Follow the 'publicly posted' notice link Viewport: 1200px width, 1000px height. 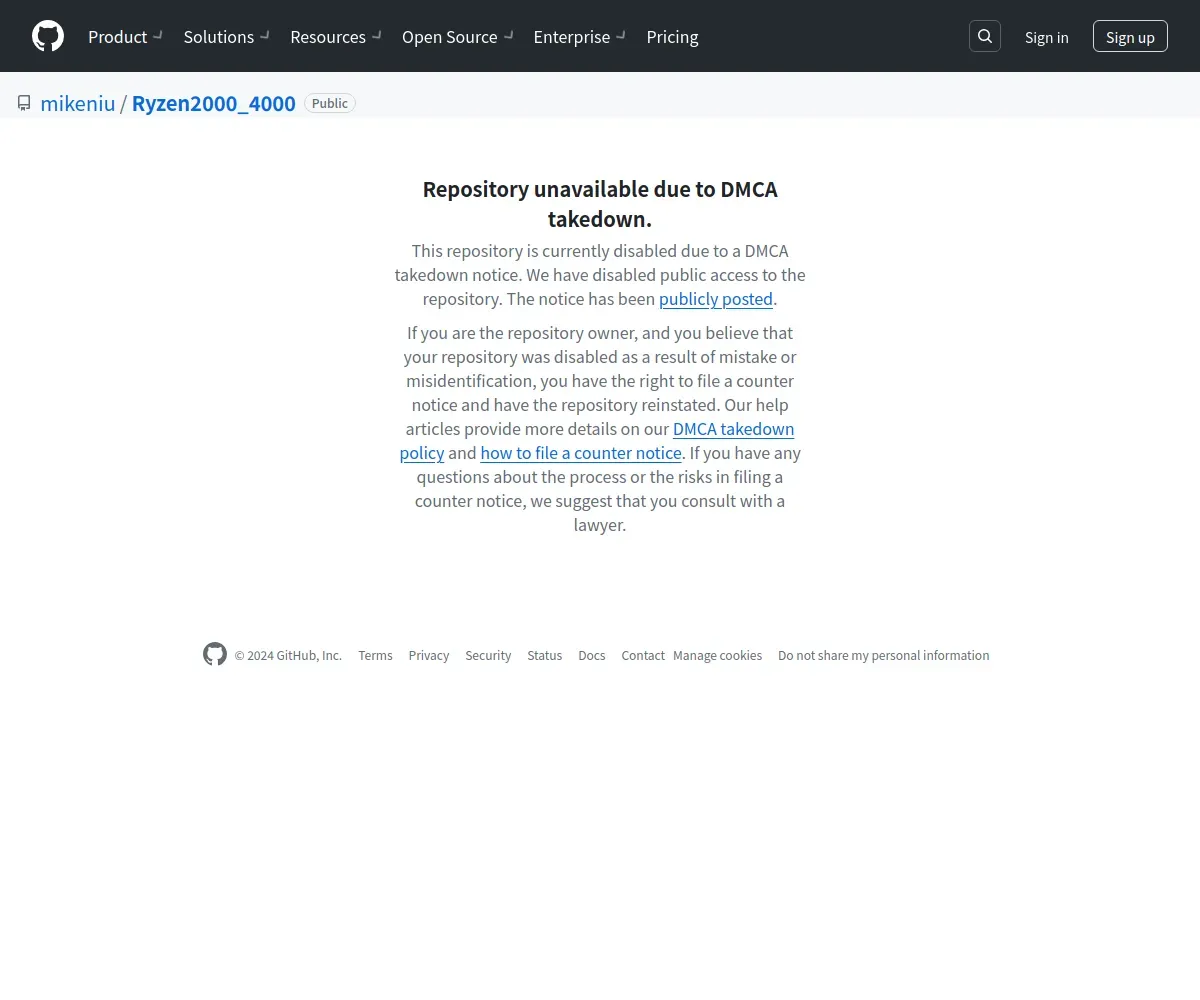coord(715,299)
